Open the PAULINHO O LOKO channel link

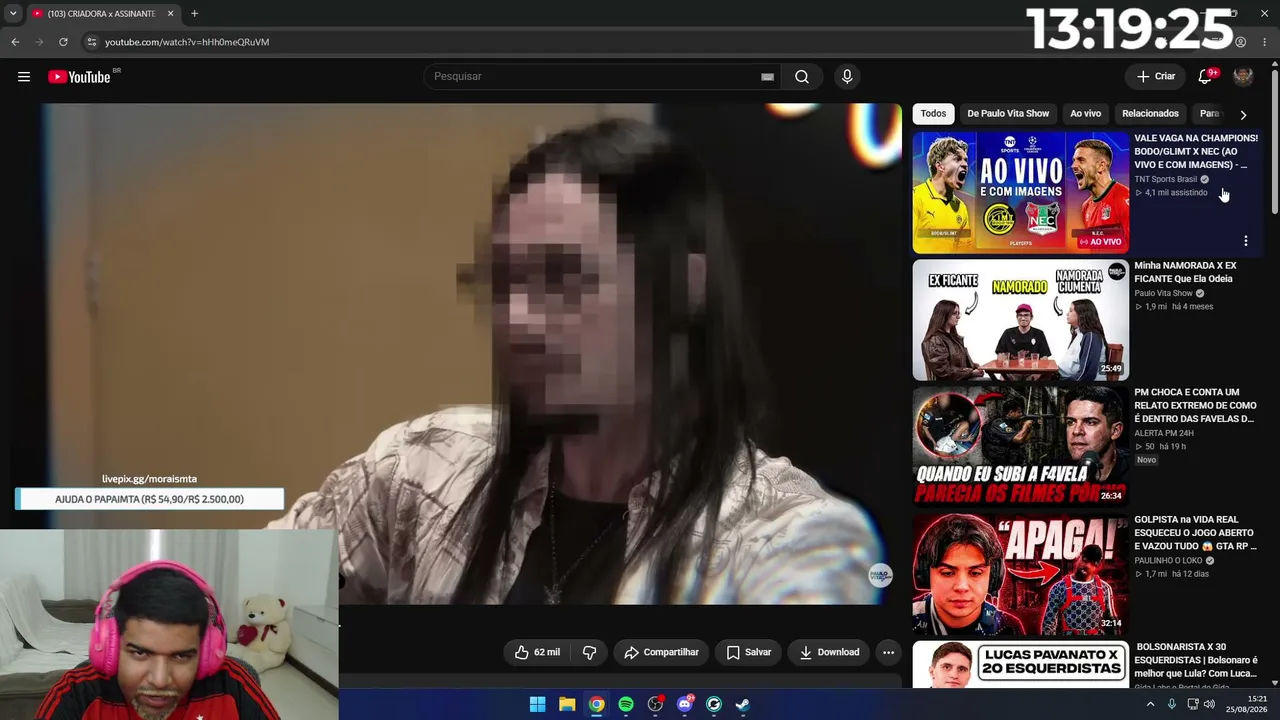[1168, 560]
